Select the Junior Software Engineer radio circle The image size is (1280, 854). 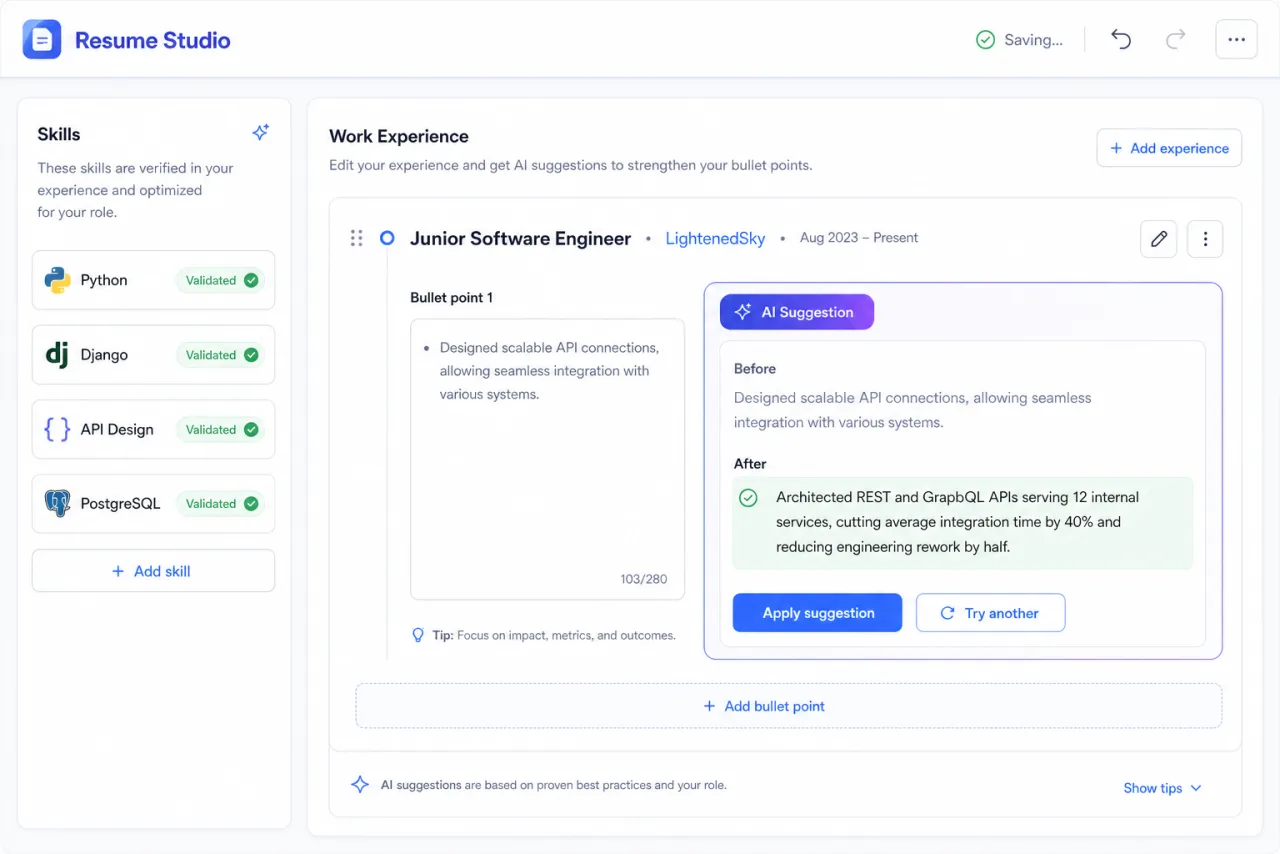[387, 238]
